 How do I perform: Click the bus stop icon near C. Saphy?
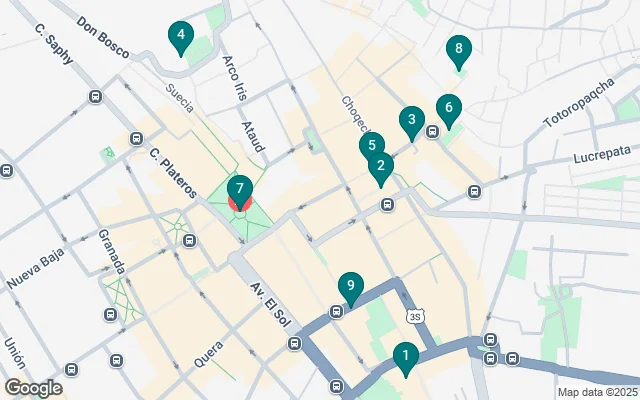[x=96, y=97]
